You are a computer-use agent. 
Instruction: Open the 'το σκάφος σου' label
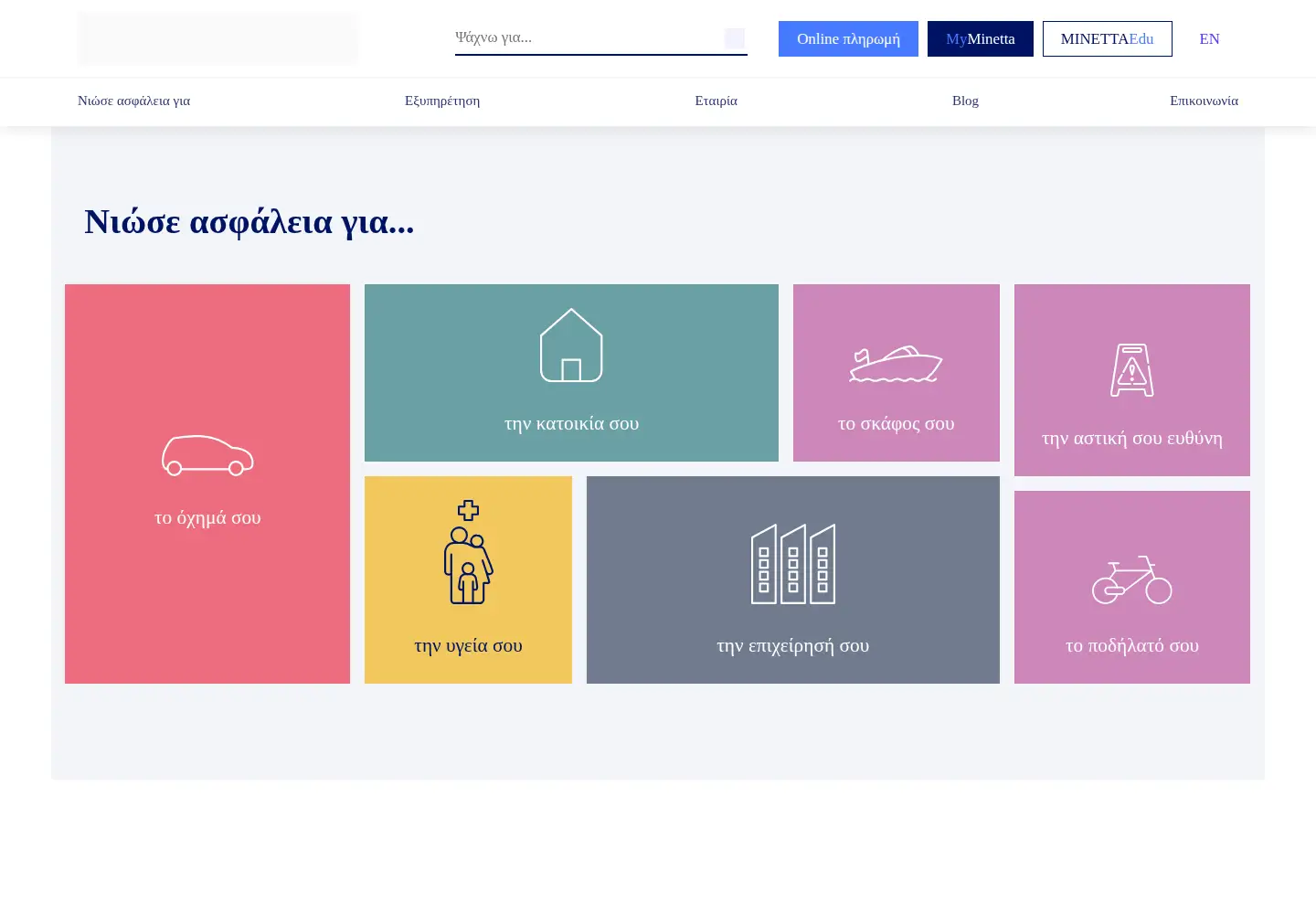coord(896,423)
